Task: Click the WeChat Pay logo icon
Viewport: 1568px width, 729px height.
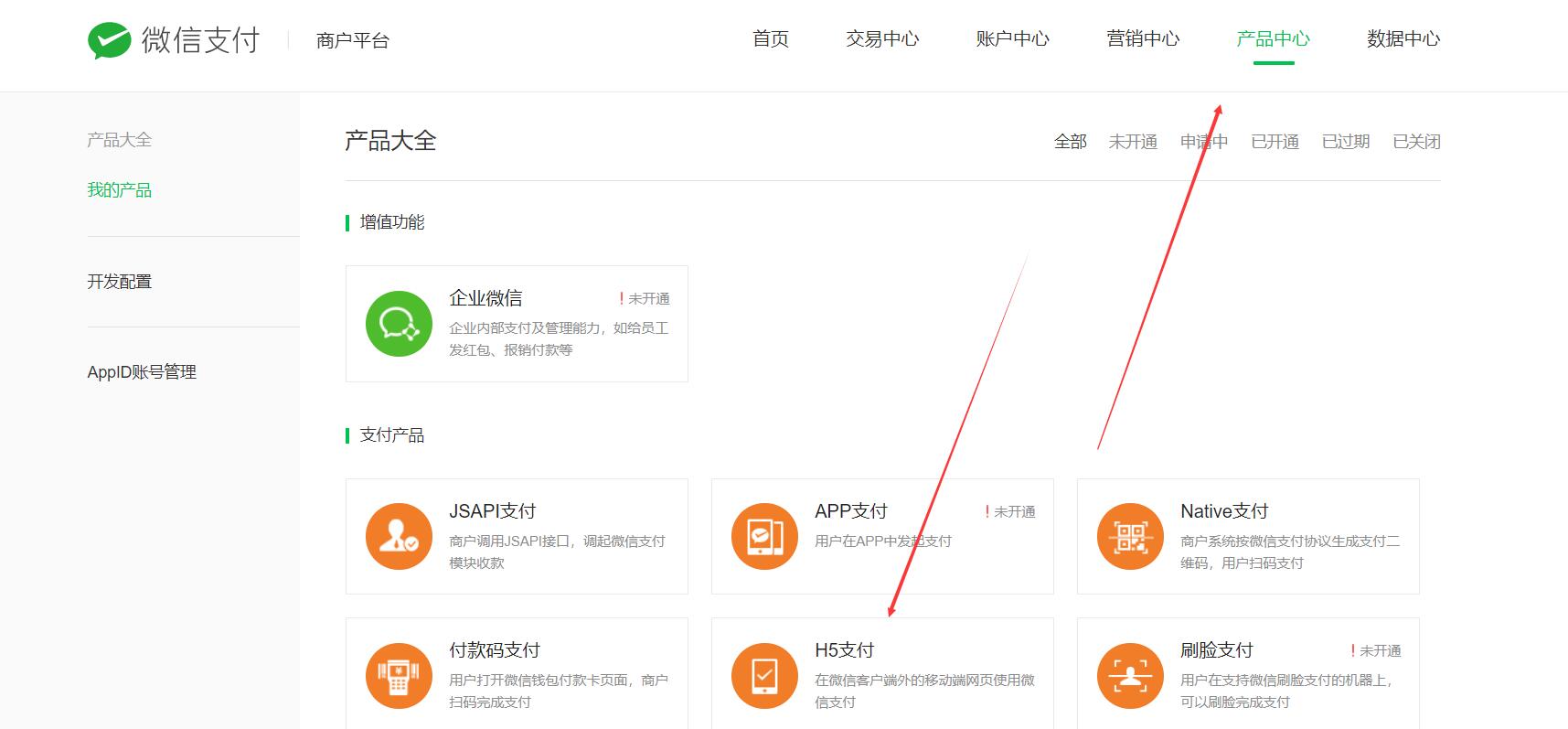Action: (110, 40)
